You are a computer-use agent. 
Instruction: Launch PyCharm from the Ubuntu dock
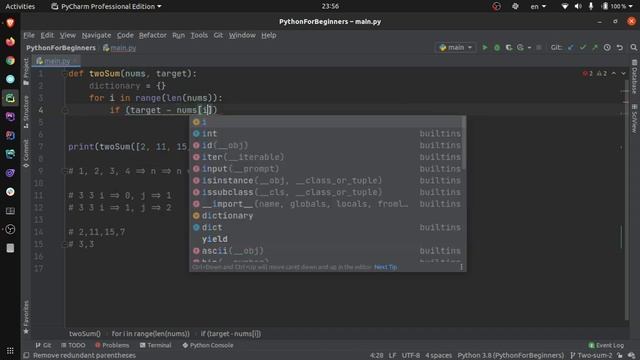click(x=10, y=98)
